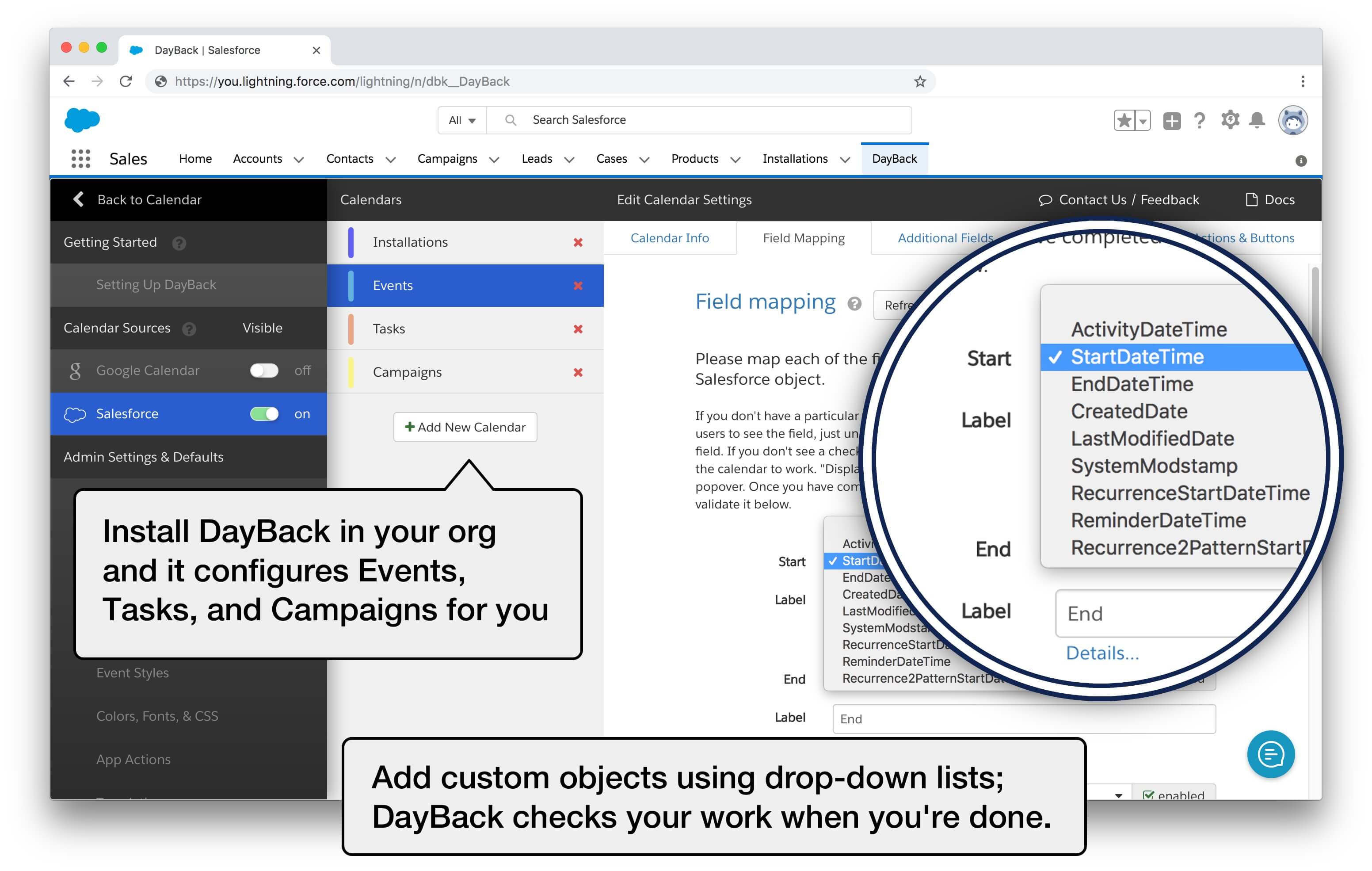Open Colors, Fonts, & CSS settings
This screenshot has width=1372, height=871.
(x=157, y=716)
